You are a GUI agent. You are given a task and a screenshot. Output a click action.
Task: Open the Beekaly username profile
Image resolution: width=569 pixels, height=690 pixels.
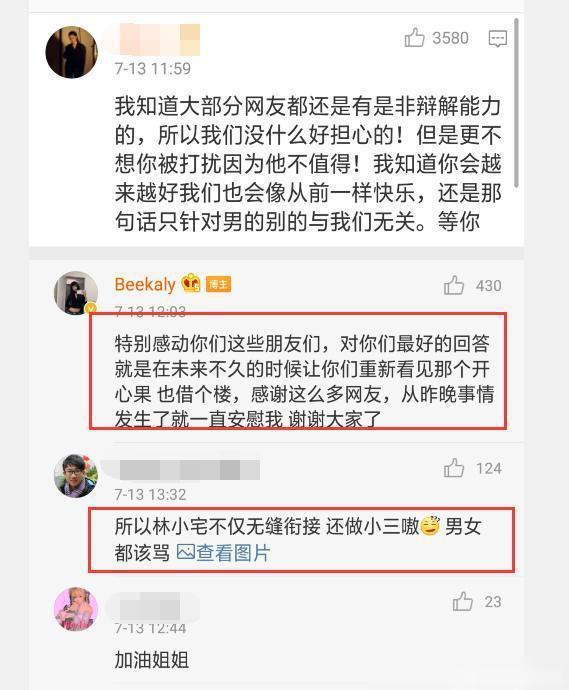[145, 284]
